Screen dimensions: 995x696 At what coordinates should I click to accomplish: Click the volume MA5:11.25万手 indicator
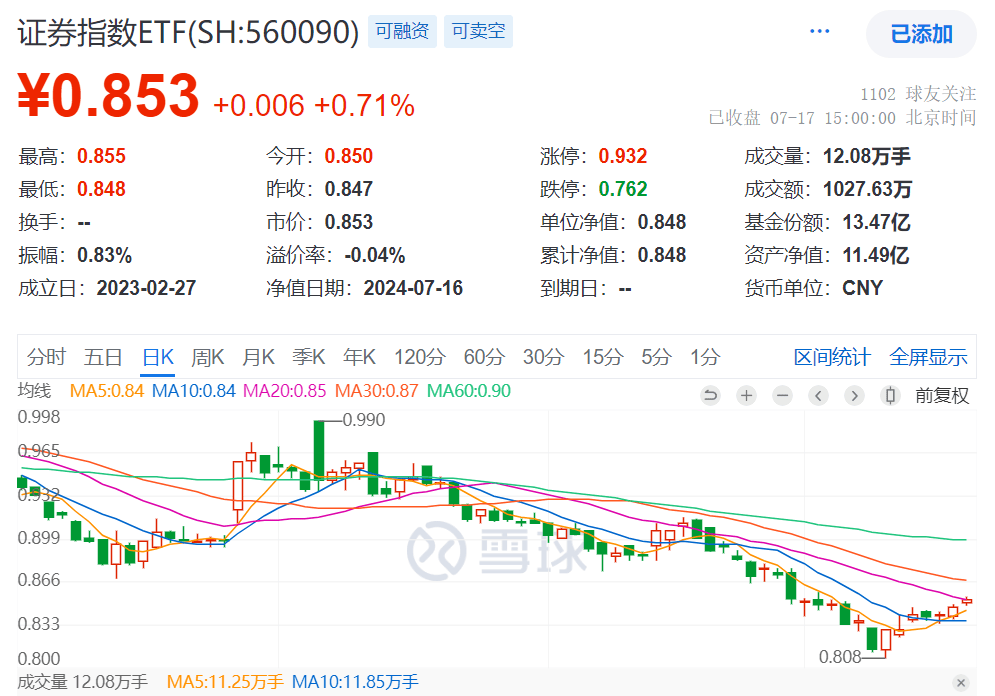pyautogui.click(x=225, y=682)
